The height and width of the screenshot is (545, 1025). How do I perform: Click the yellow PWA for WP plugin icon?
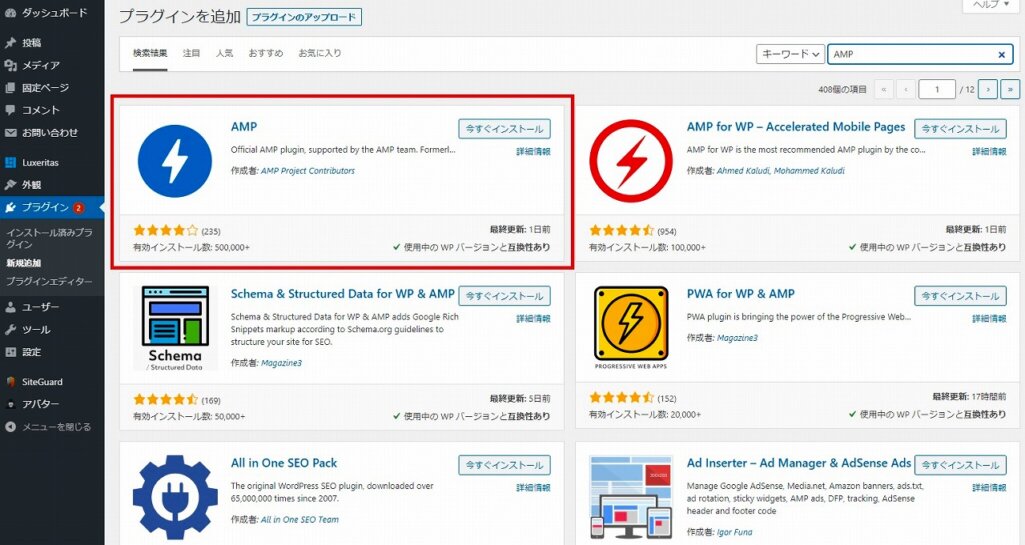[631, 325]
